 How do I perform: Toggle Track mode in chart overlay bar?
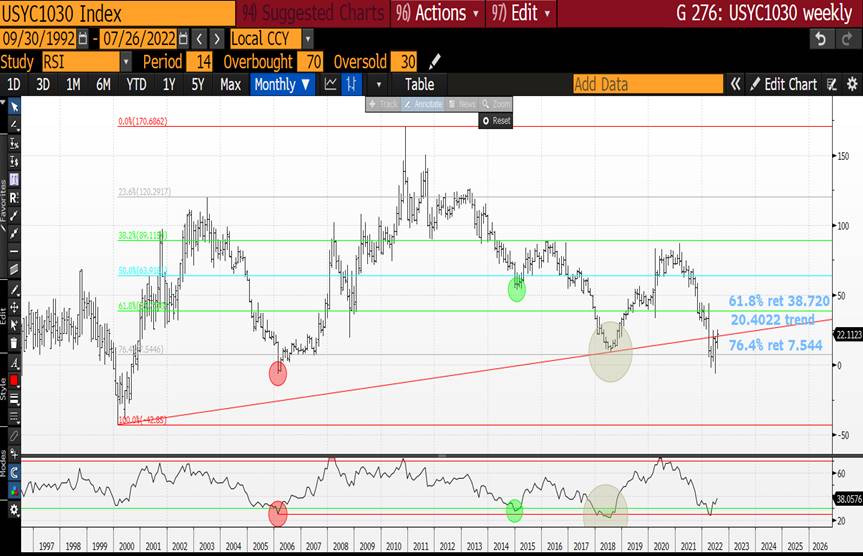coord(383,104)
